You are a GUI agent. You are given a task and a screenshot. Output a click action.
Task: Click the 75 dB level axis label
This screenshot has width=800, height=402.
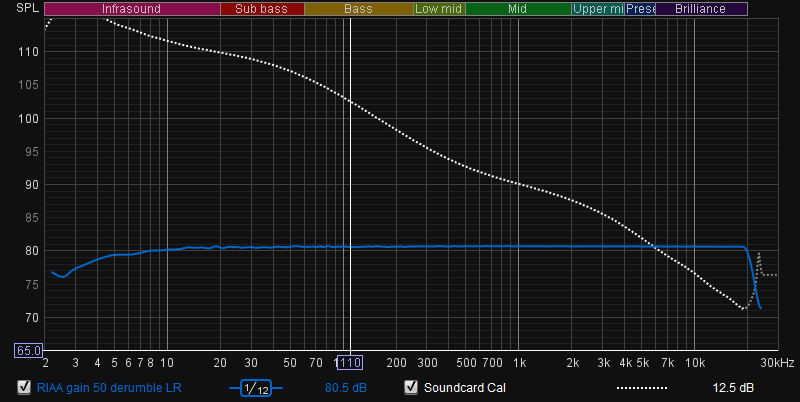coord(32,284)
